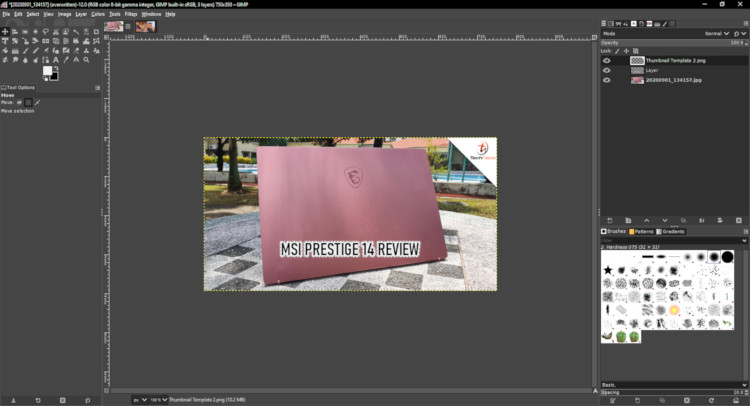Screen dimensions: 750x406
Task: Adjust the brush Spacing slider
Action: pos(674,393)
